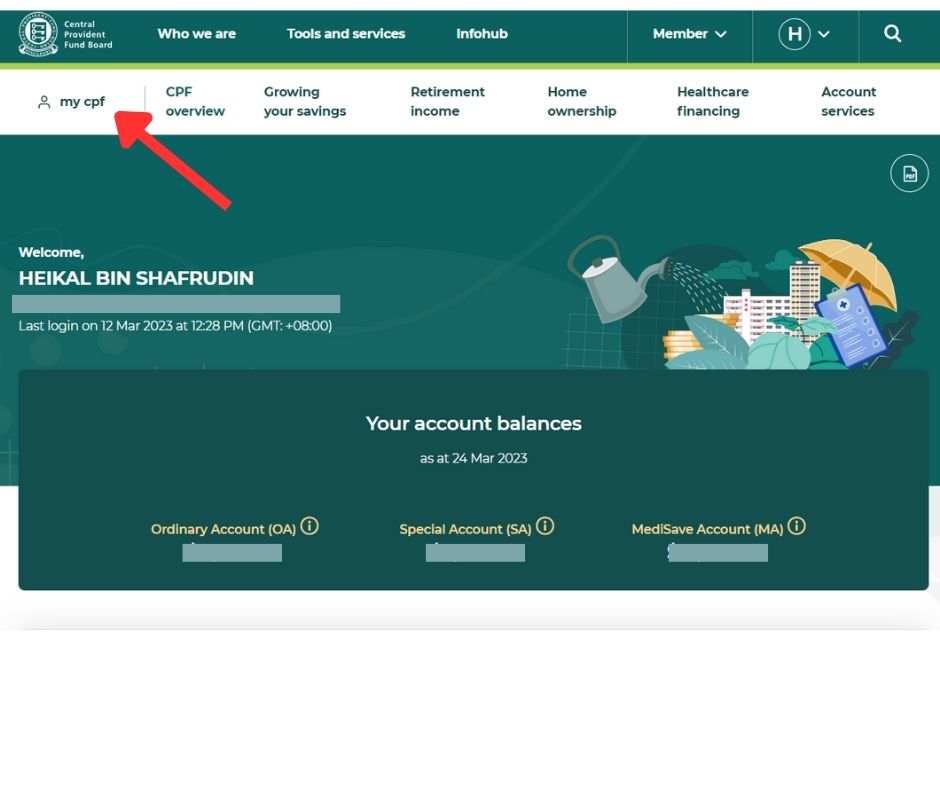Open the Infohub menu
Image resolution: width=940 pixels, height=788 pixels.
(x=482, y=34)
